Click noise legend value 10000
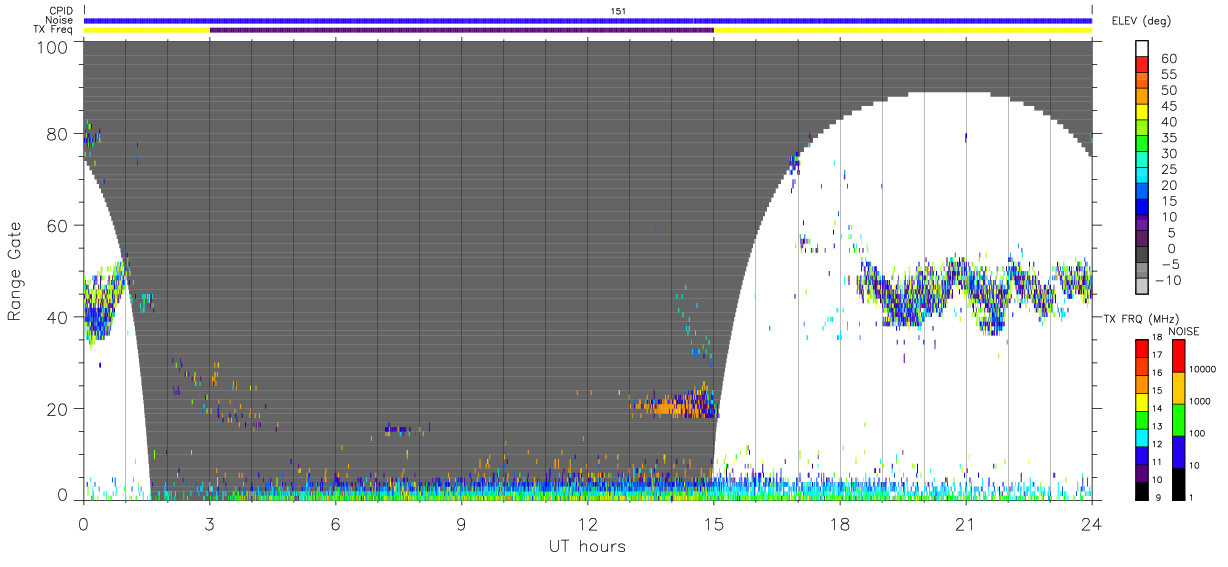Screen dimensions: 1228x567 click(x=1201, y=369)
